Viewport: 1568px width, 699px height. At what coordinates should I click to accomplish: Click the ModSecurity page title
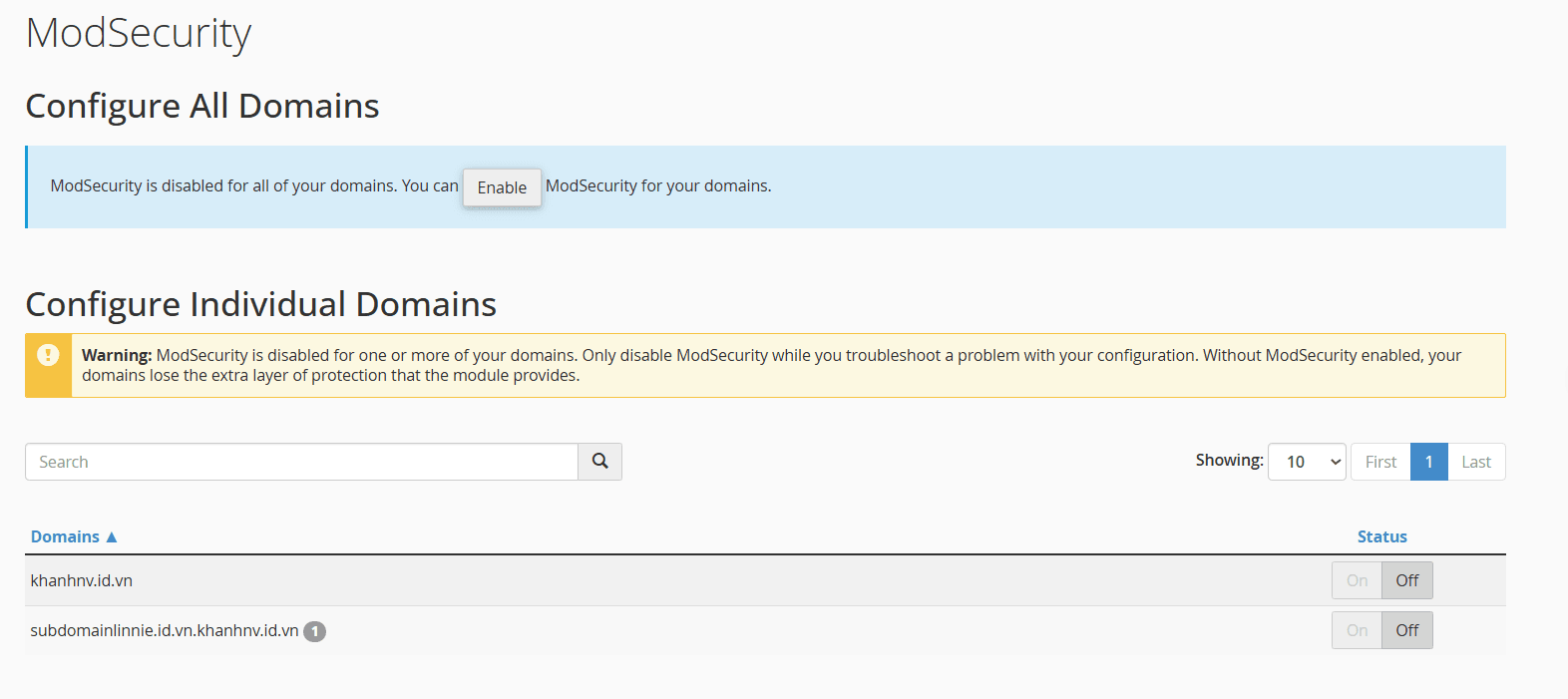coord(139,33)
